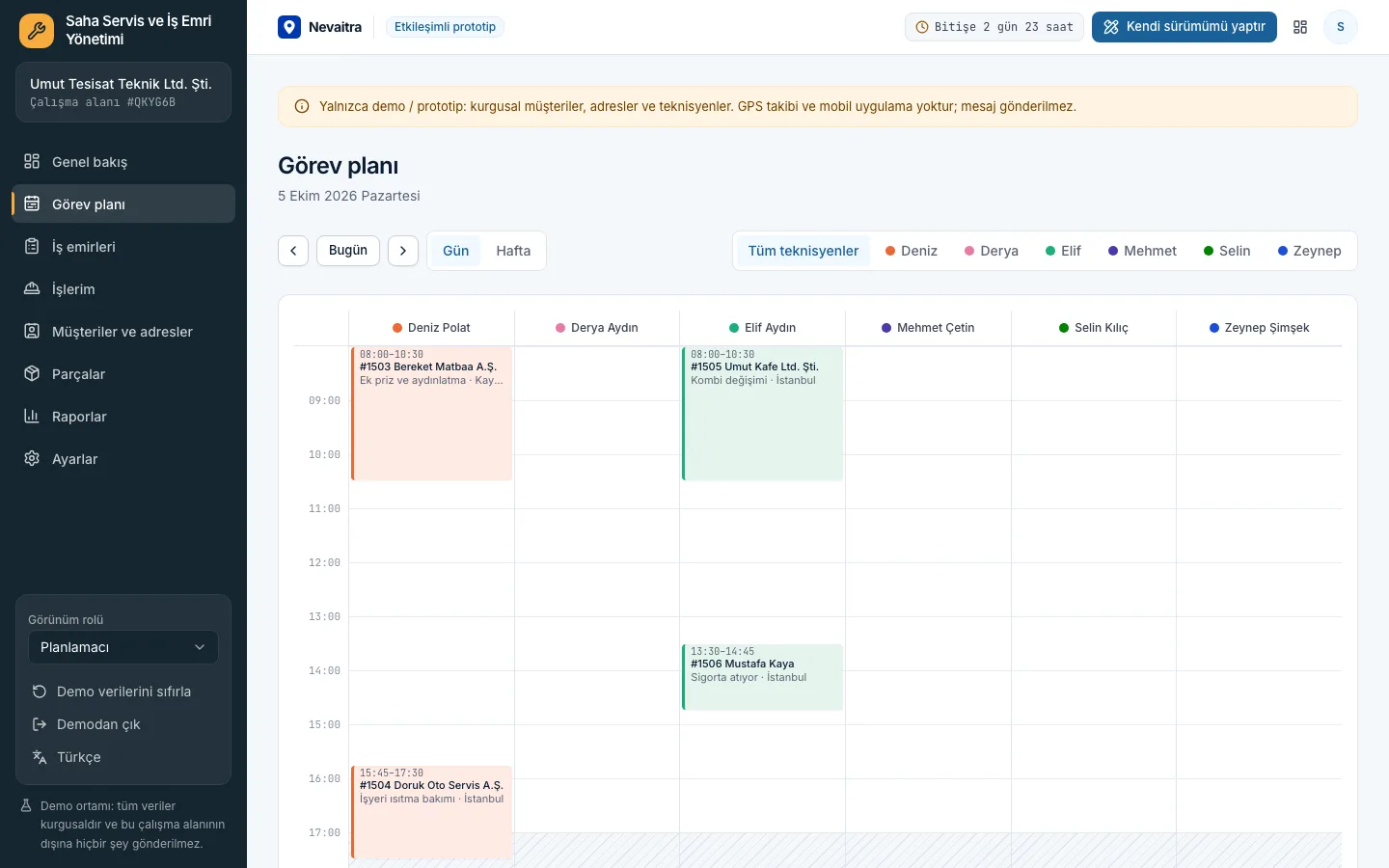Click the Nevaitra map pin logo

point(289,27)
